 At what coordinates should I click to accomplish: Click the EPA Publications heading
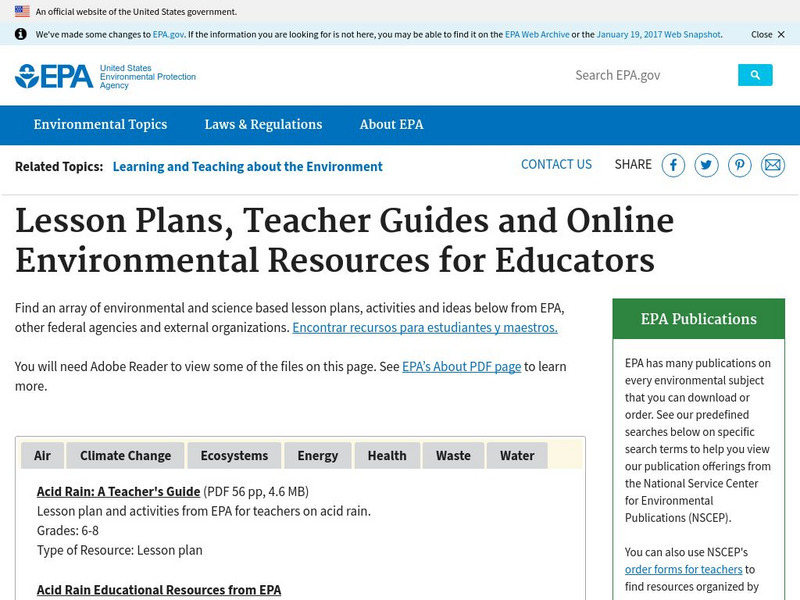pyautogui.click(x=698, y=319)
